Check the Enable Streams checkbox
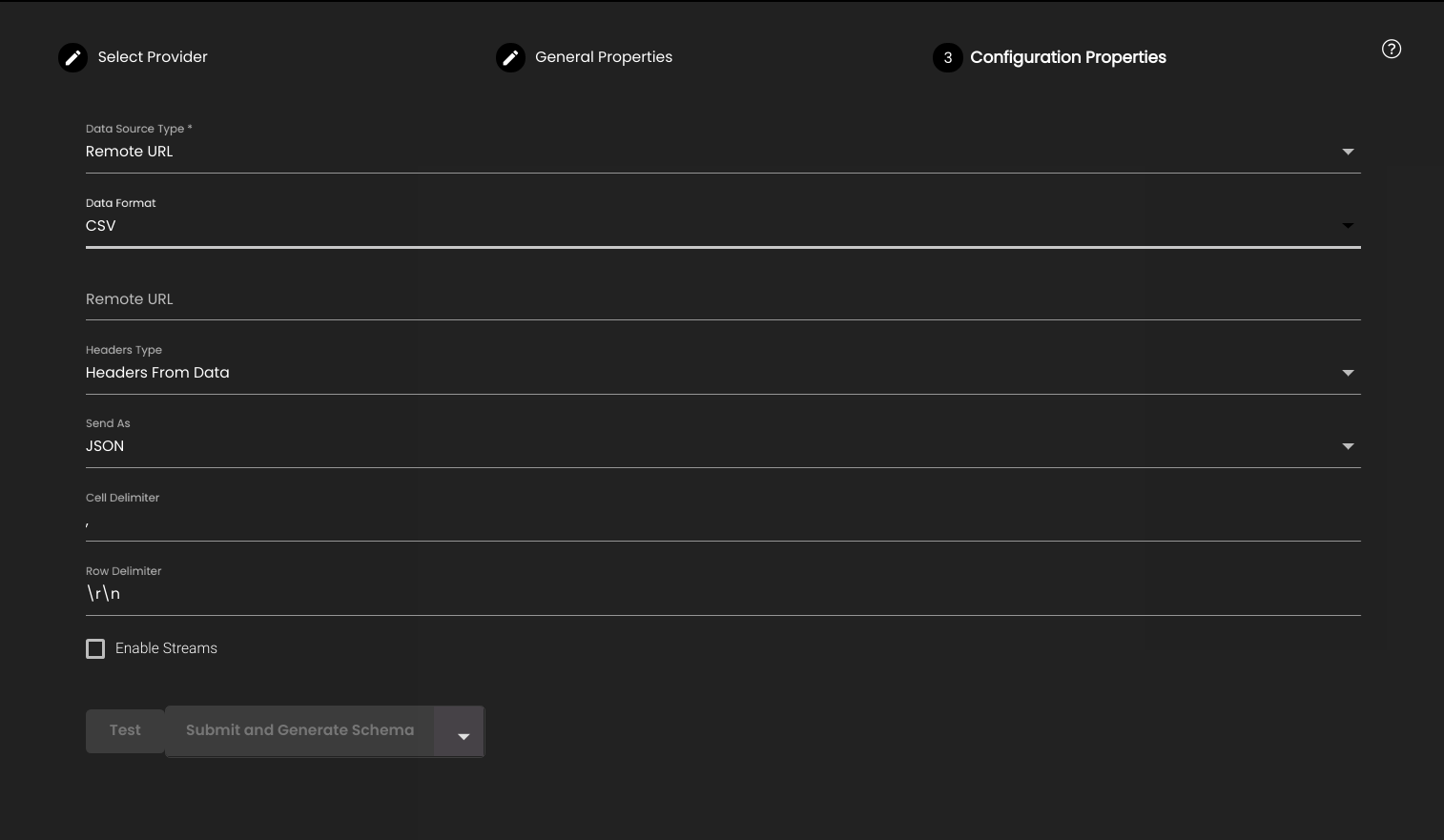This screenshot has width=1444, height=840. pyautogui.click(x=95, y=648)
